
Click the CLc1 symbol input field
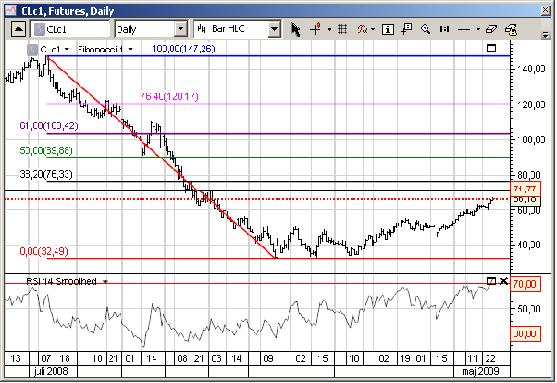71,29
